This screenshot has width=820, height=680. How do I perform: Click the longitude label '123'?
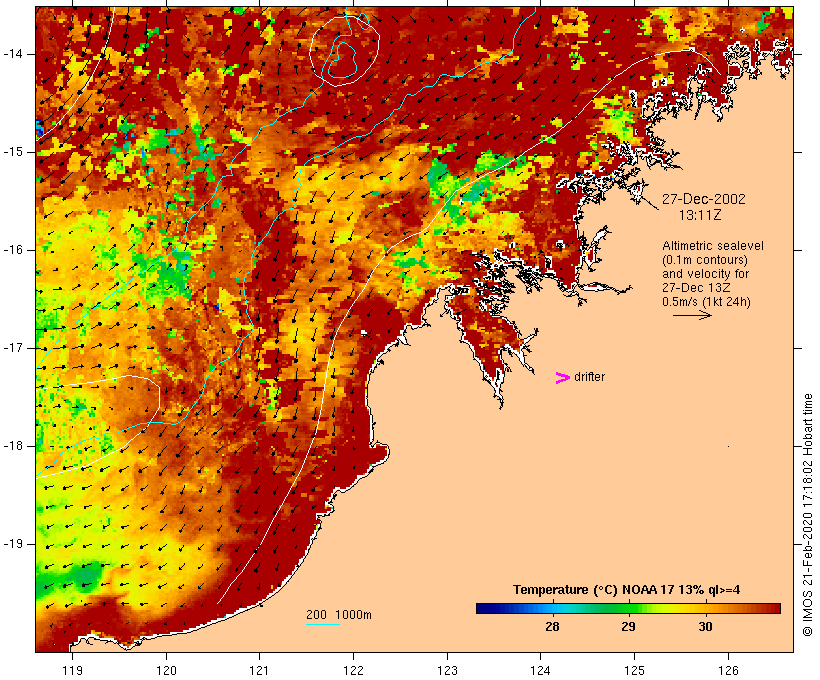point(447,670)
